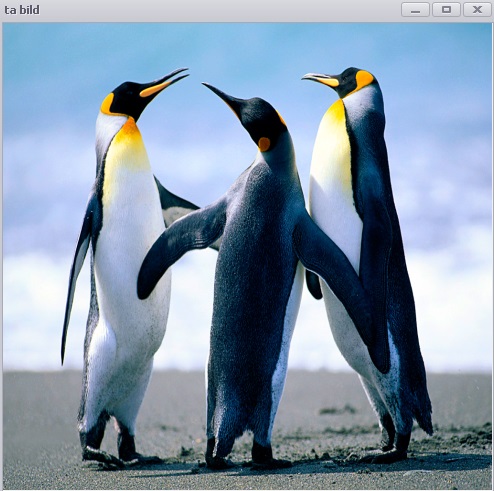The height and width of the screenshot is (491, 494).
Task: Click the left penguin's hanging flipper tip
Action: [x=64, y=347]
